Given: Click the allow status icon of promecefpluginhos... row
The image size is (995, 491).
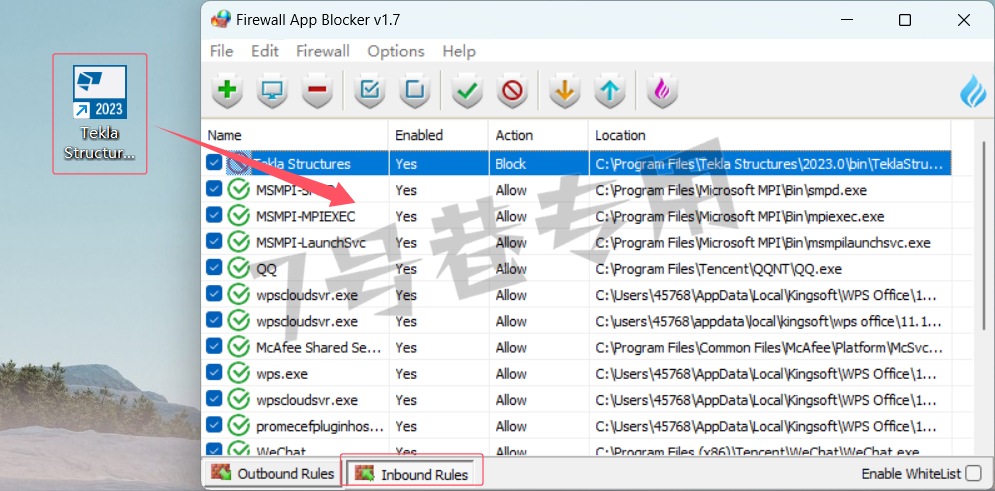Looking at the screenshot, I should click(x=239, y=426).
